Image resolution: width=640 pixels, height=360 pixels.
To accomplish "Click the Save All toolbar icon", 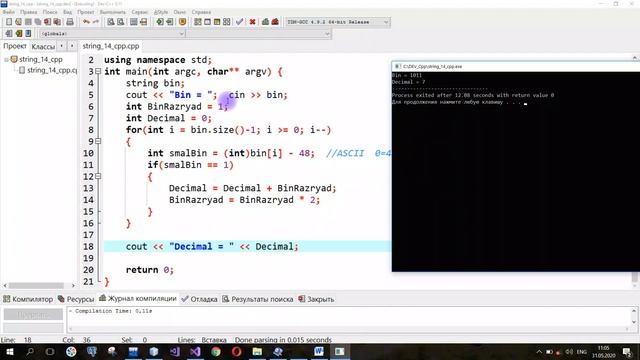I will click(38, 22).
